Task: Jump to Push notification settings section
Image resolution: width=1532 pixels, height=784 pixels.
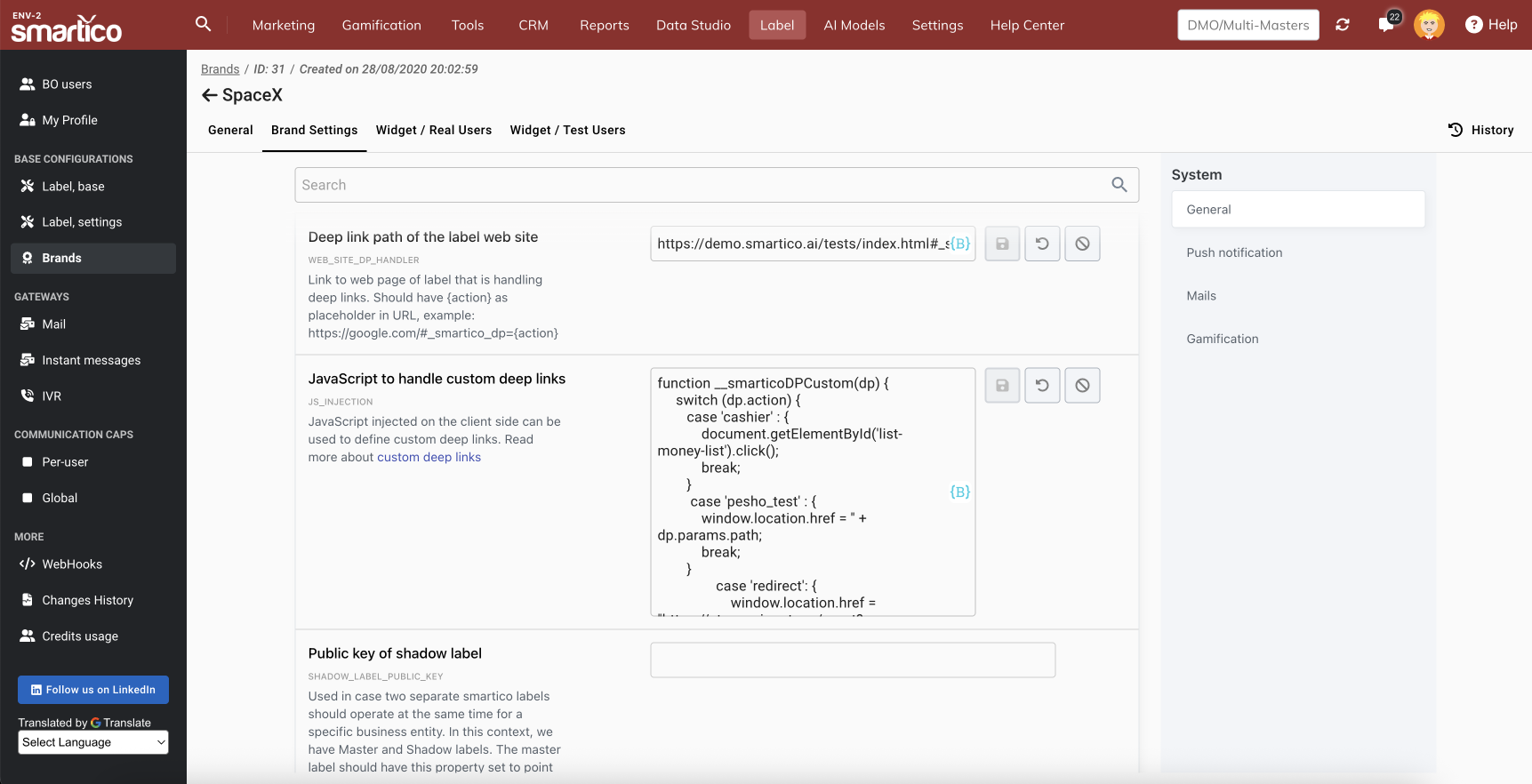Action: click(x=1234, y=252)
